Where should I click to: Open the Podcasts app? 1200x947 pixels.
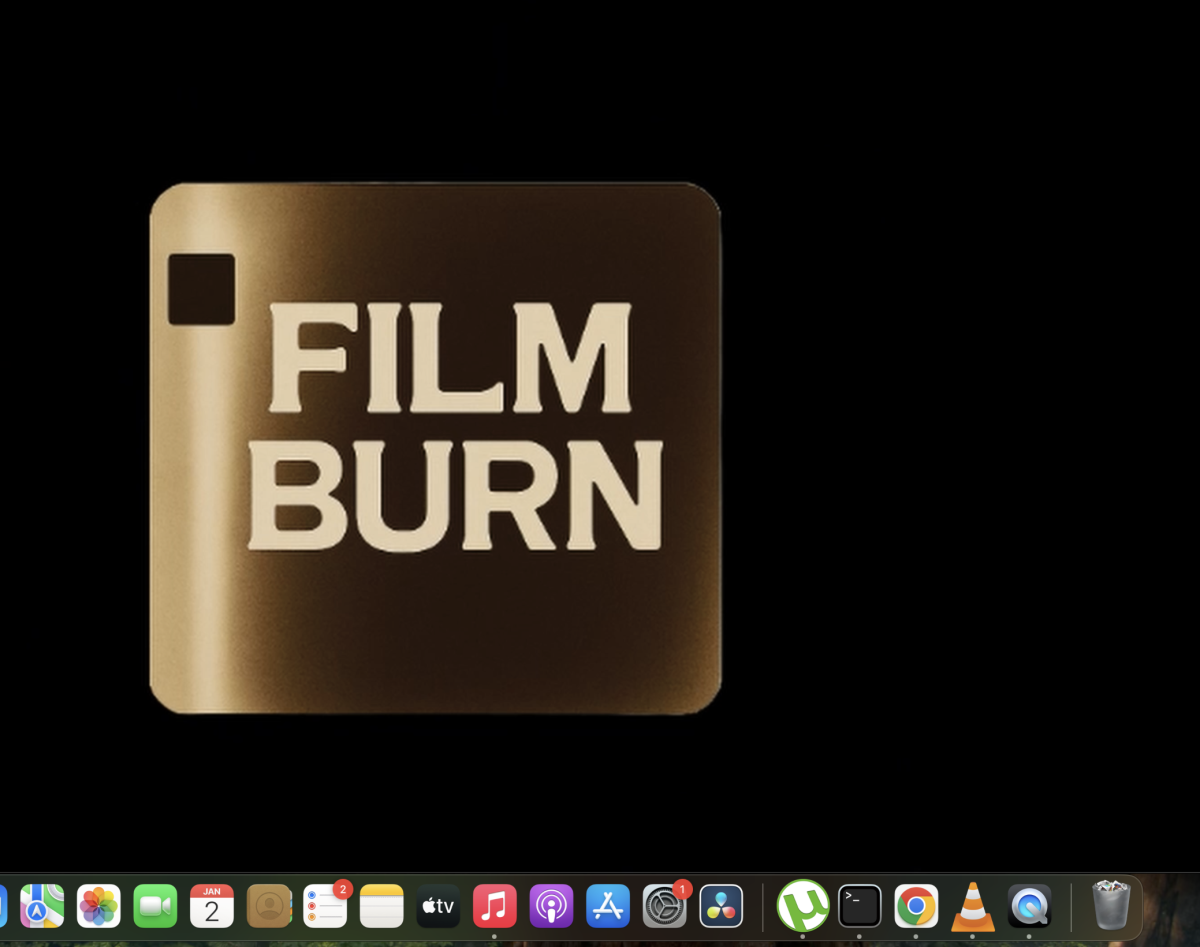551,906
